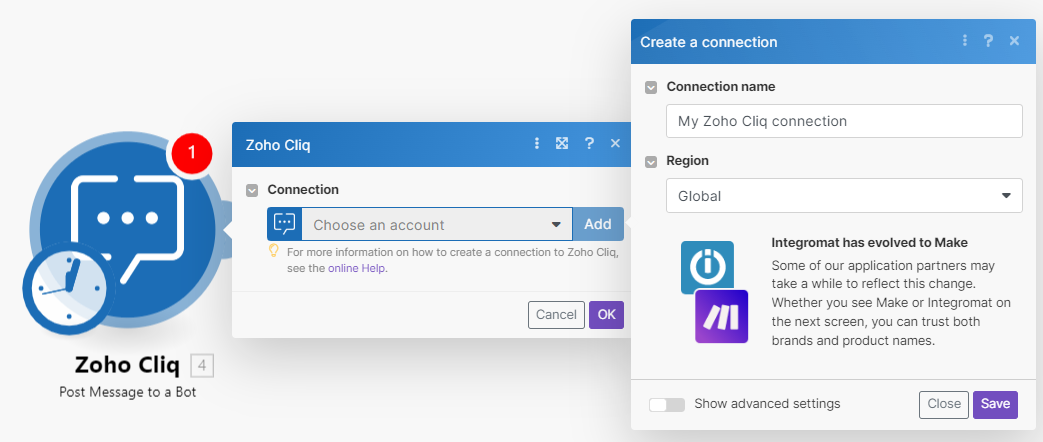
Task: Click 'Integromat has evolved to Make' heading
Action: [x=869, y=242]
